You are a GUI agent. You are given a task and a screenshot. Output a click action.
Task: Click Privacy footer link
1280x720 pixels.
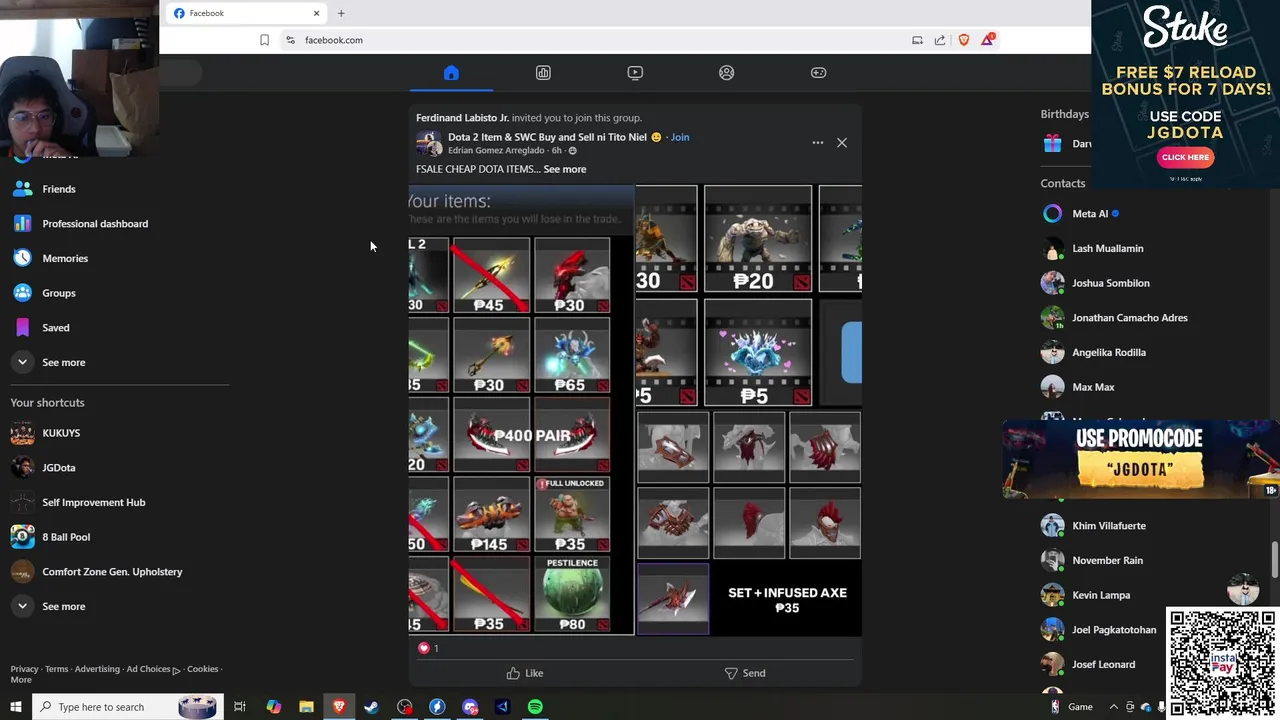[24, 669]
